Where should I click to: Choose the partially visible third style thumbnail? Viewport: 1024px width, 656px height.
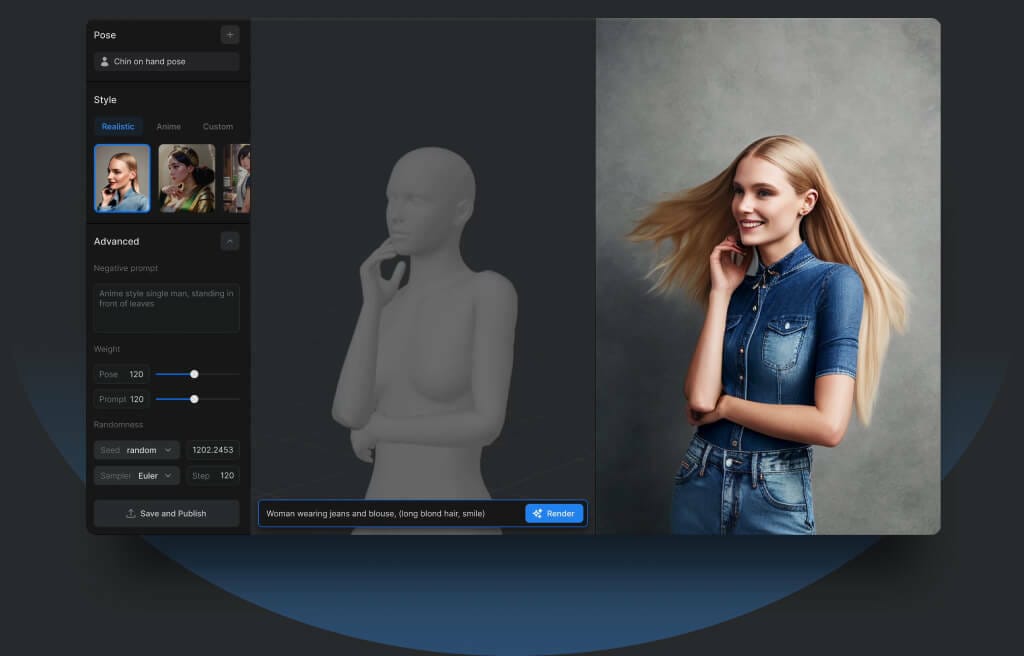236,178
